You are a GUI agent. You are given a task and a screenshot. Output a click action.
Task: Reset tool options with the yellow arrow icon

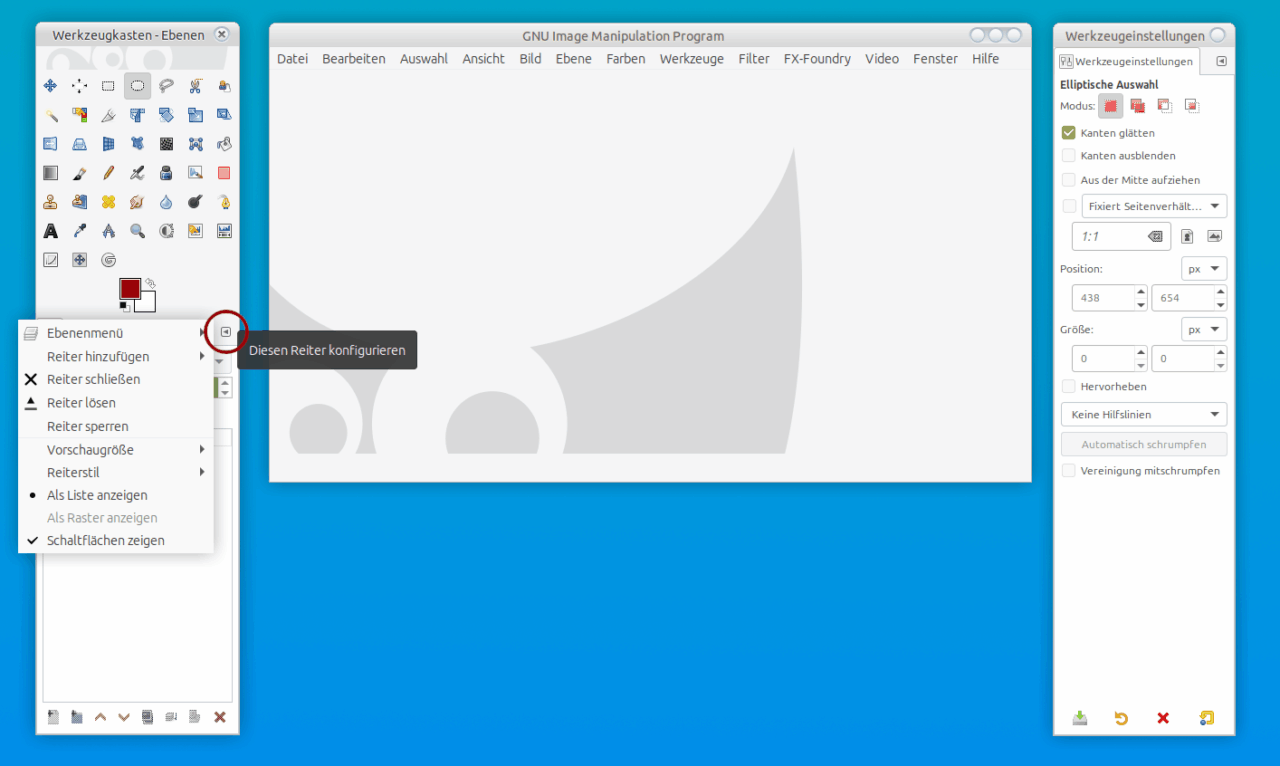click(x=1121, y=718)
